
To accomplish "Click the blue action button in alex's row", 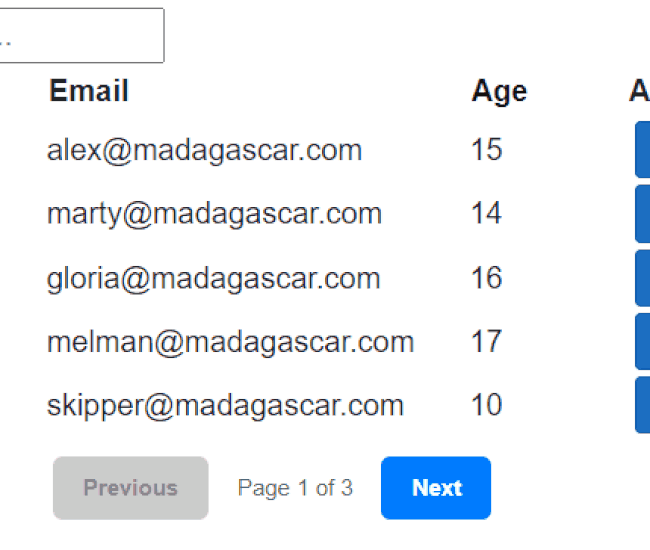I will click(x=643, y=150).
